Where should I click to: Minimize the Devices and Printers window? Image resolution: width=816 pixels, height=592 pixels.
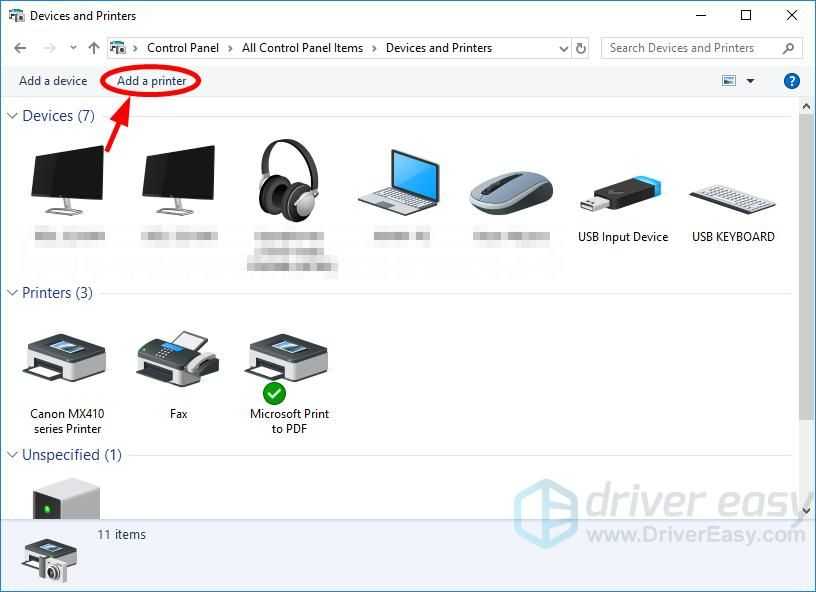point(701,16)
